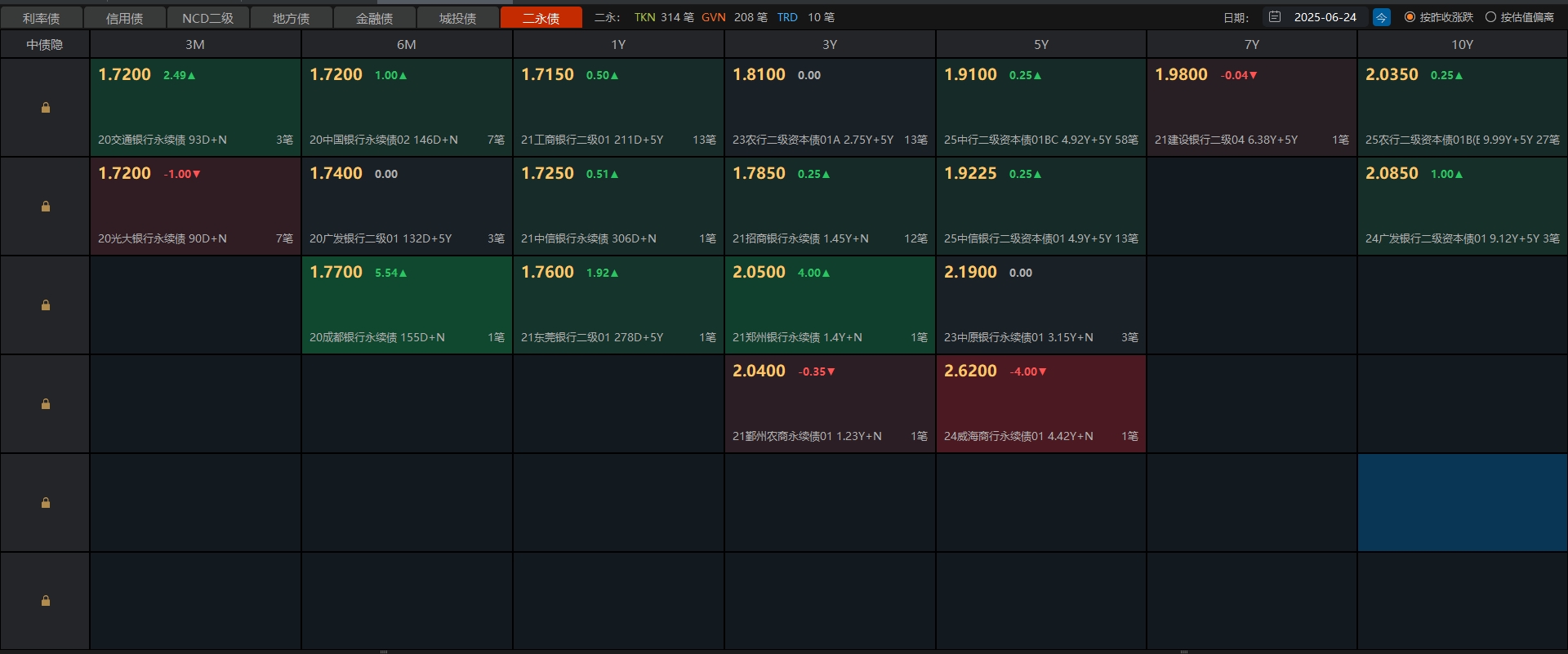
Task: Open the 21招商银行永续债 1.45Y+N cell
Action: [x=830, y=206]
